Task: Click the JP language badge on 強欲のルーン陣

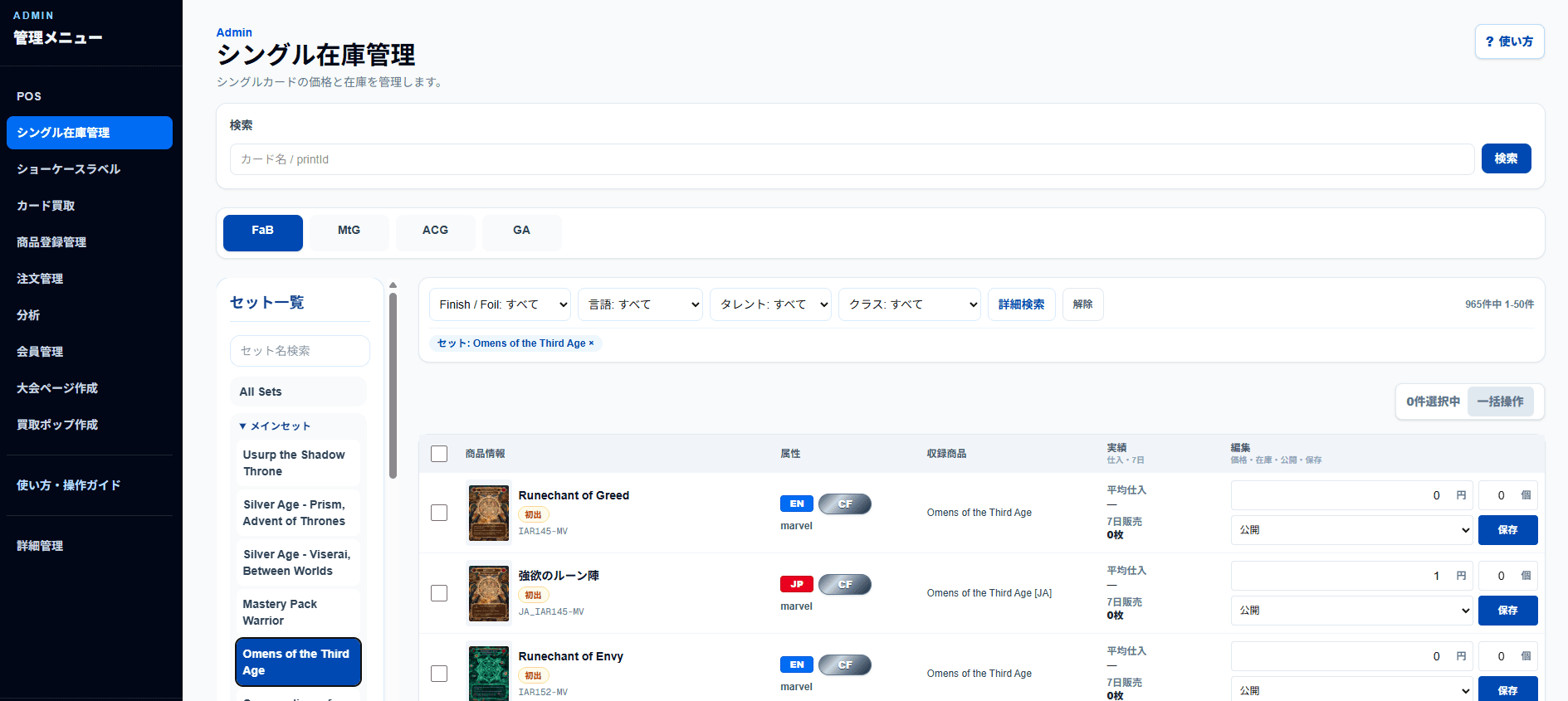Action: click(x=796, y=584)
